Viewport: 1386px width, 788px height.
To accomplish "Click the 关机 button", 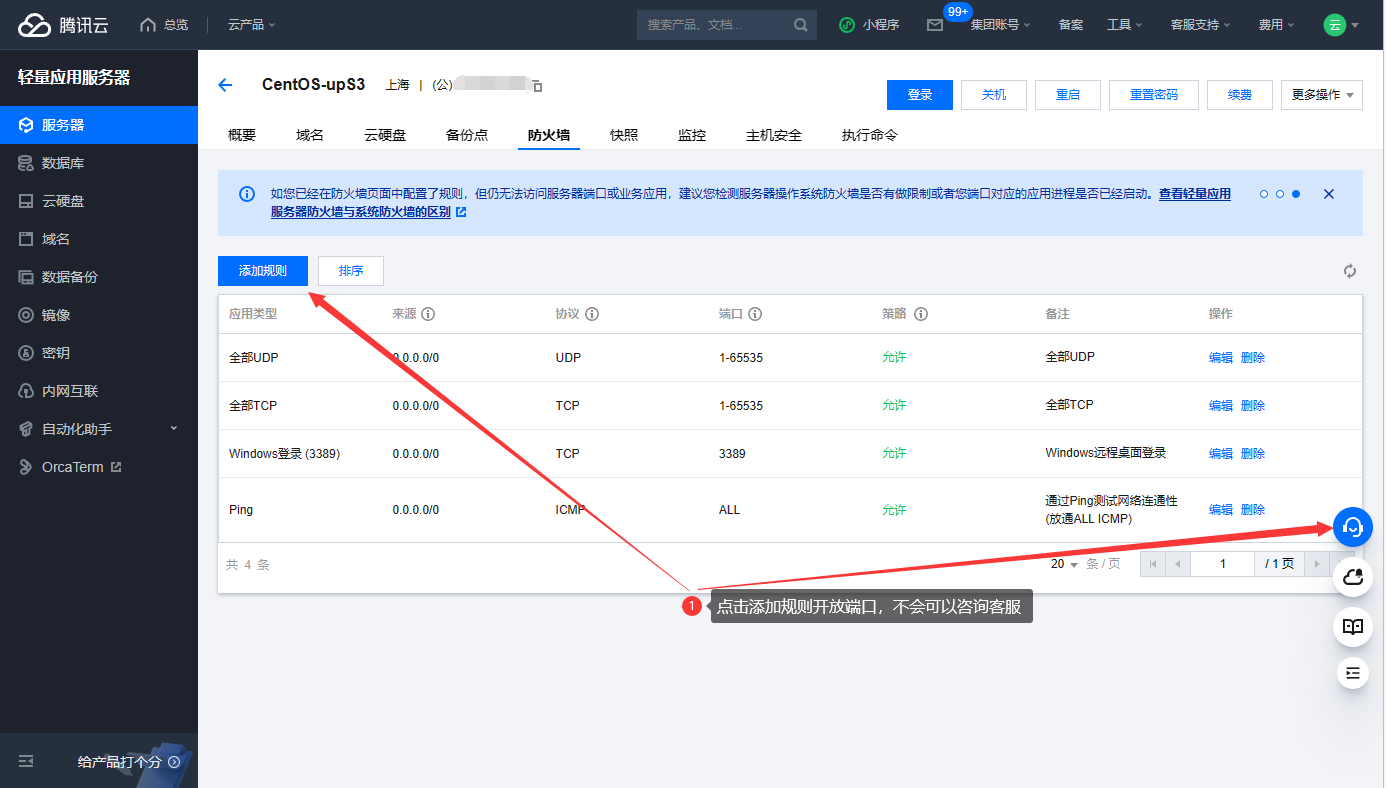I will 994,95.
